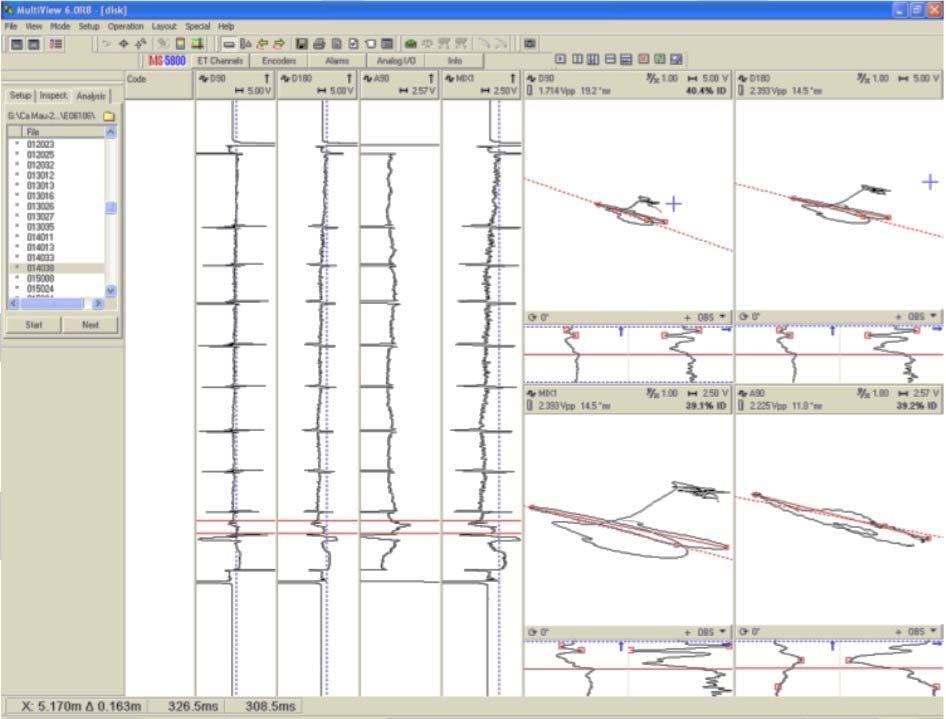Click file list horizontal scroll right arrow
Viewport: 946px width, 719px height.
[x=98, y=303]
